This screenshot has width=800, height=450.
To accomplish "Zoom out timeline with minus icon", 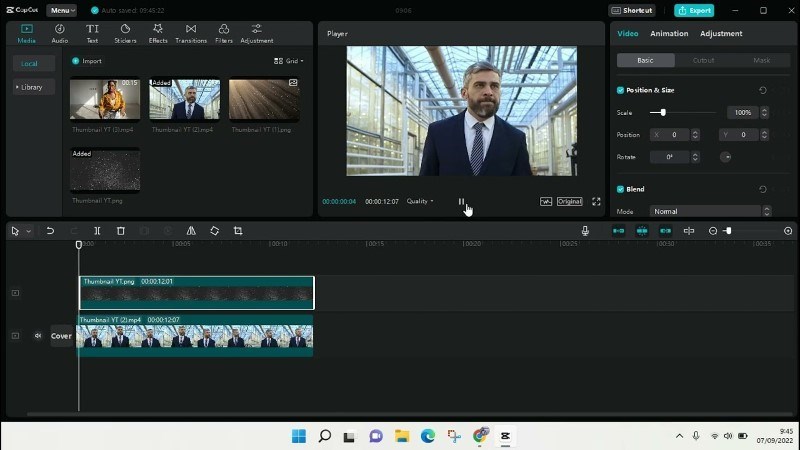I will pos(713,231).
